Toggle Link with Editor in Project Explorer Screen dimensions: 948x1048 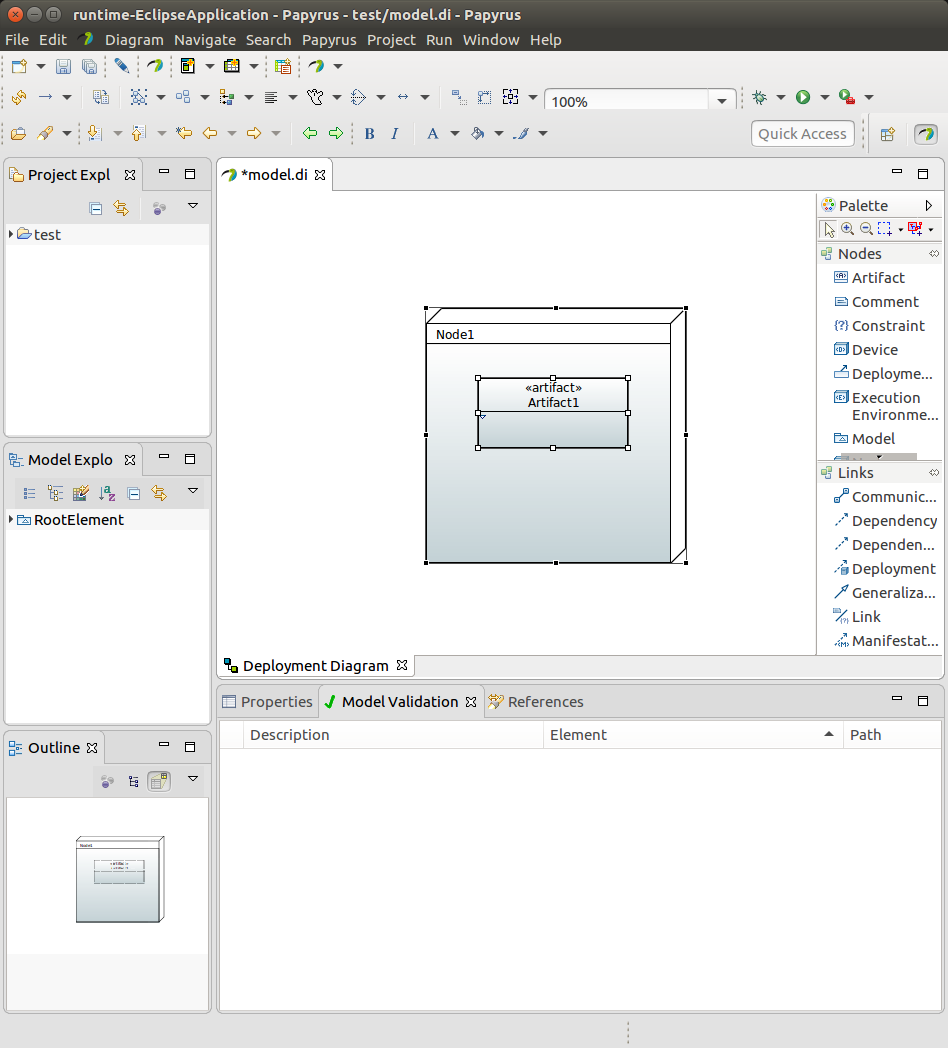coord(121,209)
